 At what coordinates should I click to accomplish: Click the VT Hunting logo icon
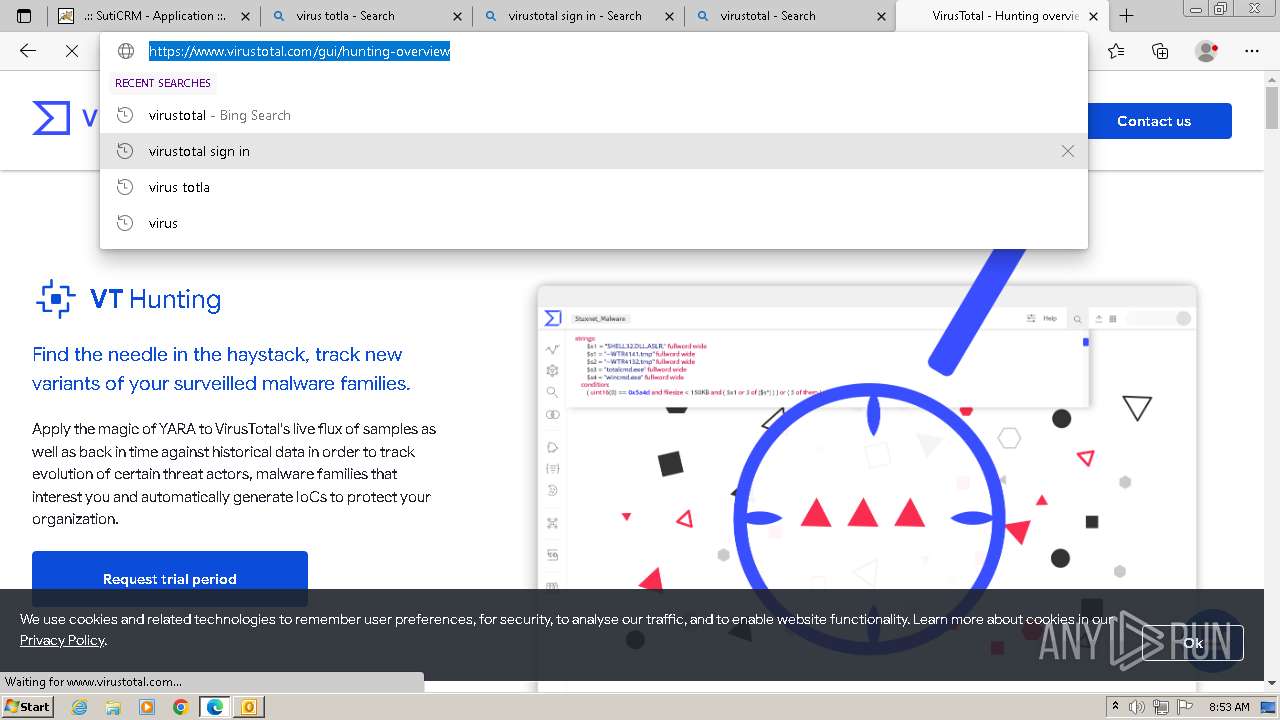[x=55, y=299]
